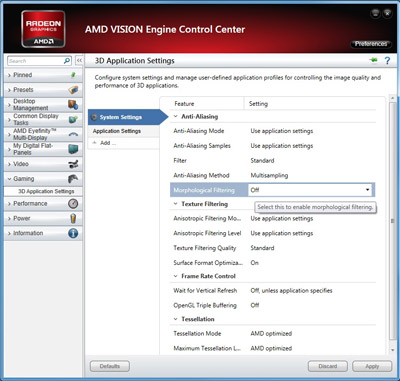
Task: Expand the Pinned section
Action: [9, 75]
